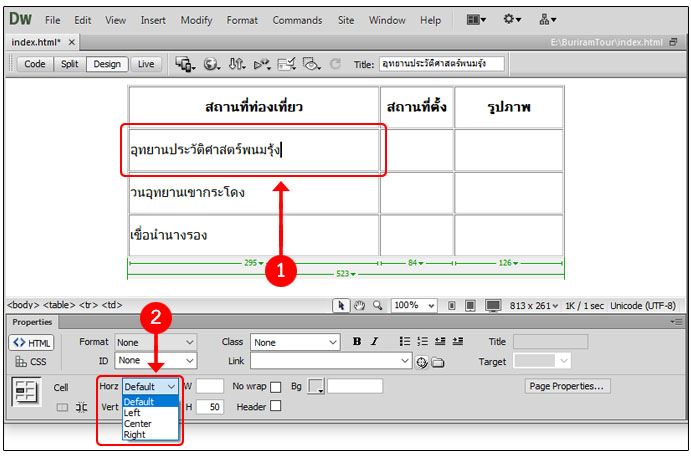Click the Bold formatting icon
Screen dimensions: 691x458
pos(357,342)
